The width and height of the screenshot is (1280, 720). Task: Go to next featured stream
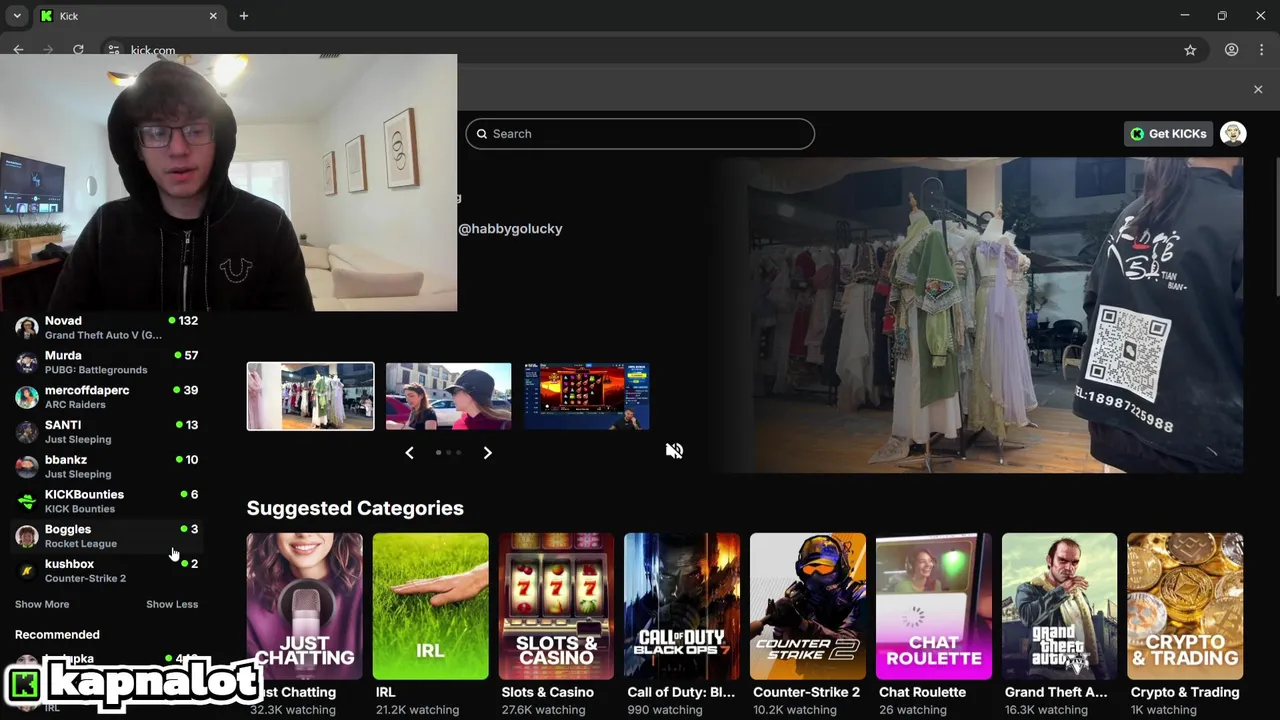[487, 453]
